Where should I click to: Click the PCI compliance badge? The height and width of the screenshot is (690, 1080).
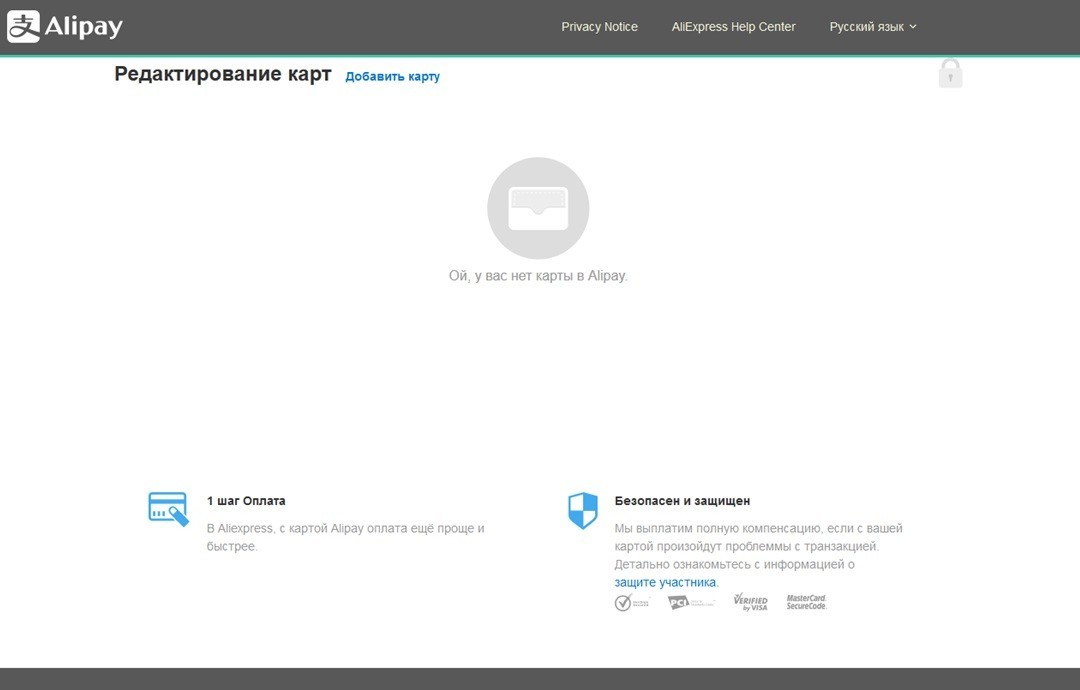pyautogui.click(x=692, y=603)
